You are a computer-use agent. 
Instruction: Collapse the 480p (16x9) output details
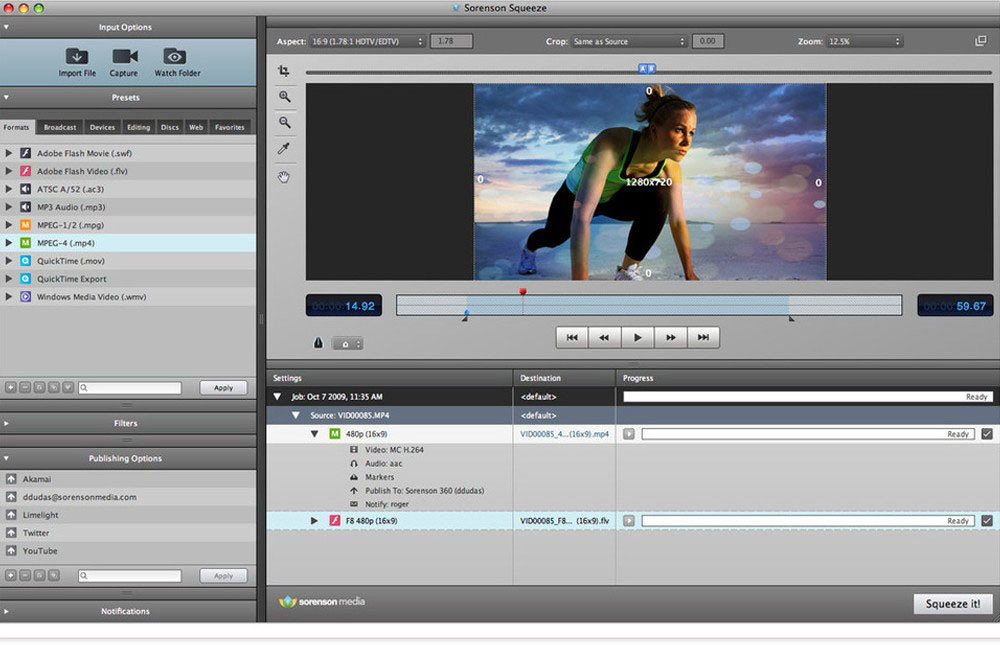314,434
